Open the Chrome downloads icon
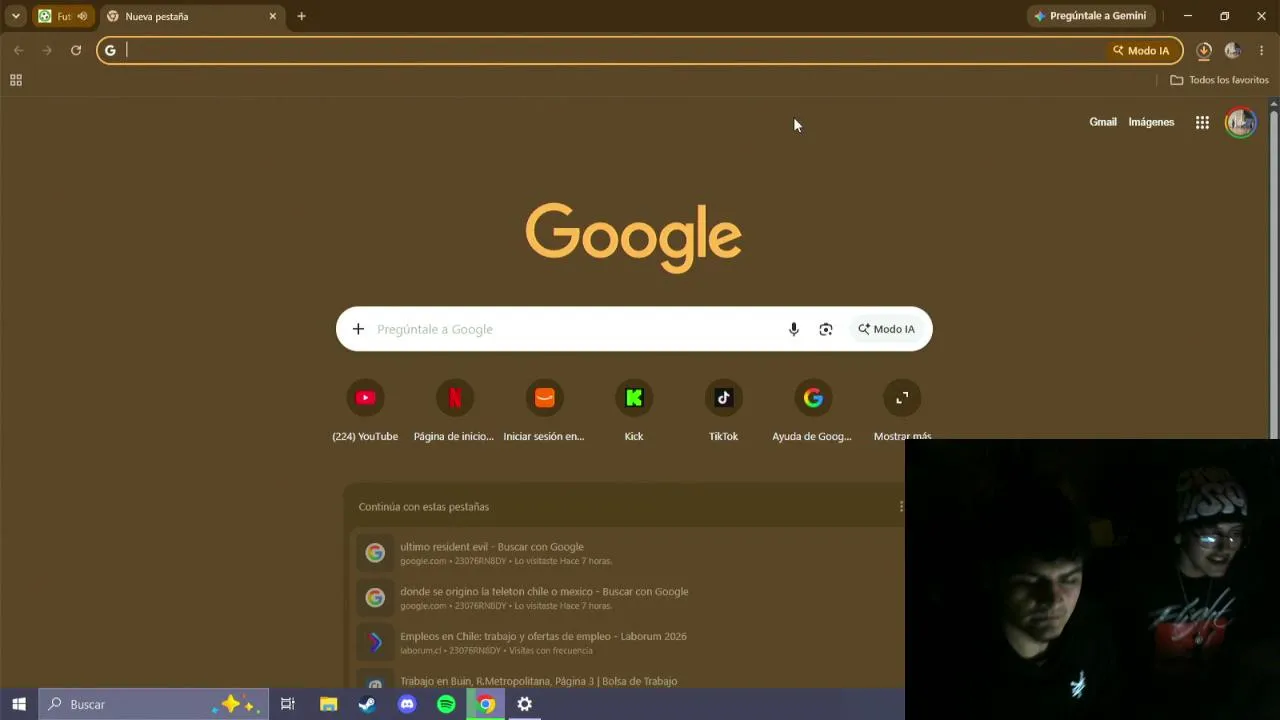 1204,50
